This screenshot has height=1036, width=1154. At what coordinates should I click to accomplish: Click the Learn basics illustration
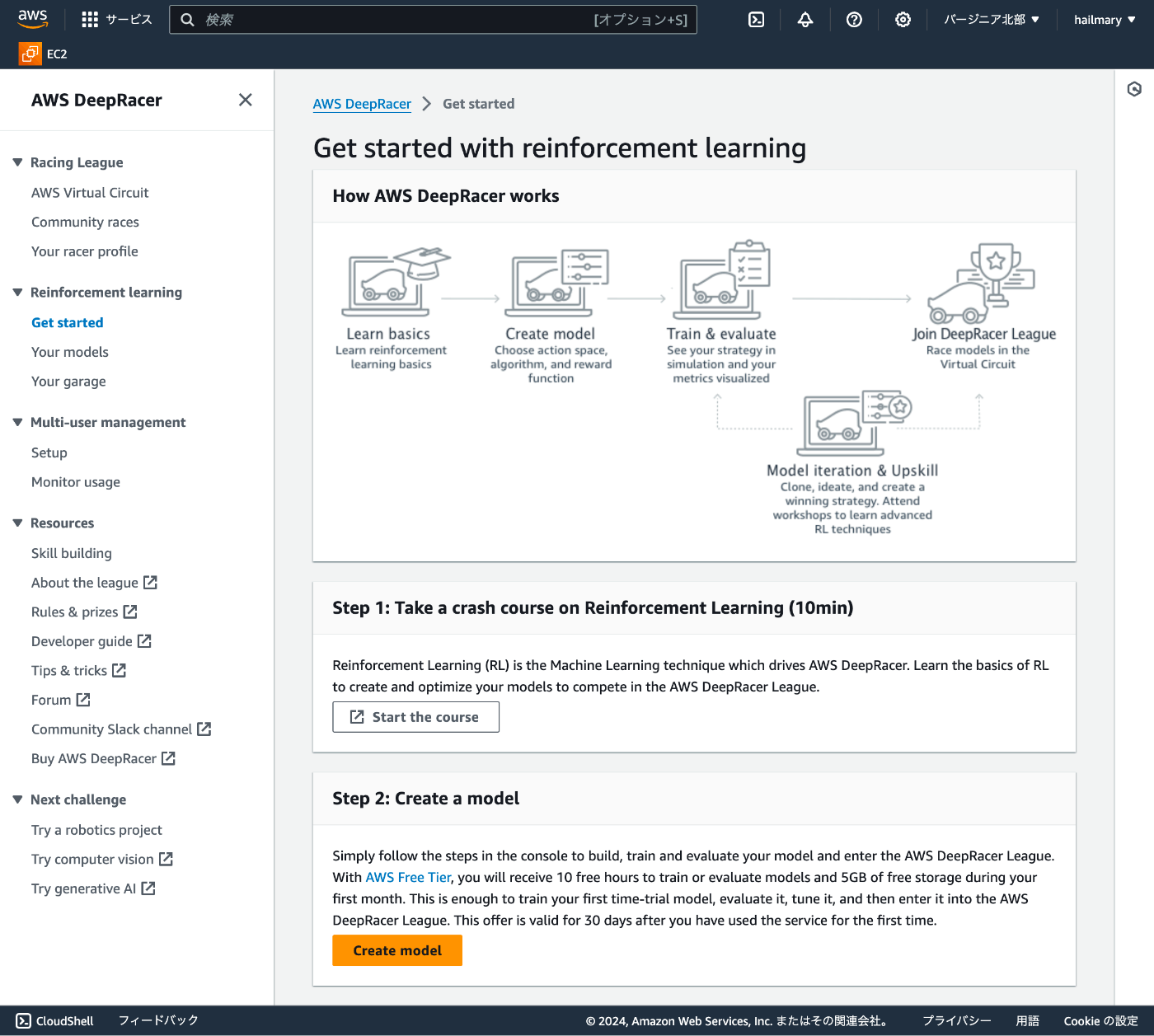396,282
